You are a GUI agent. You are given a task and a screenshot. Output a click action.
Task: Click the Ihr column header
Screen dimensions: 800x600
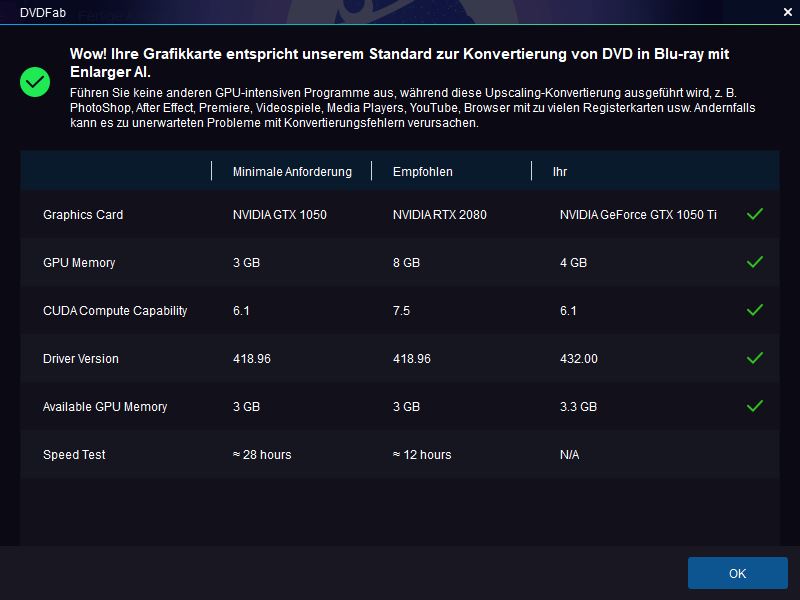(560, 172)
